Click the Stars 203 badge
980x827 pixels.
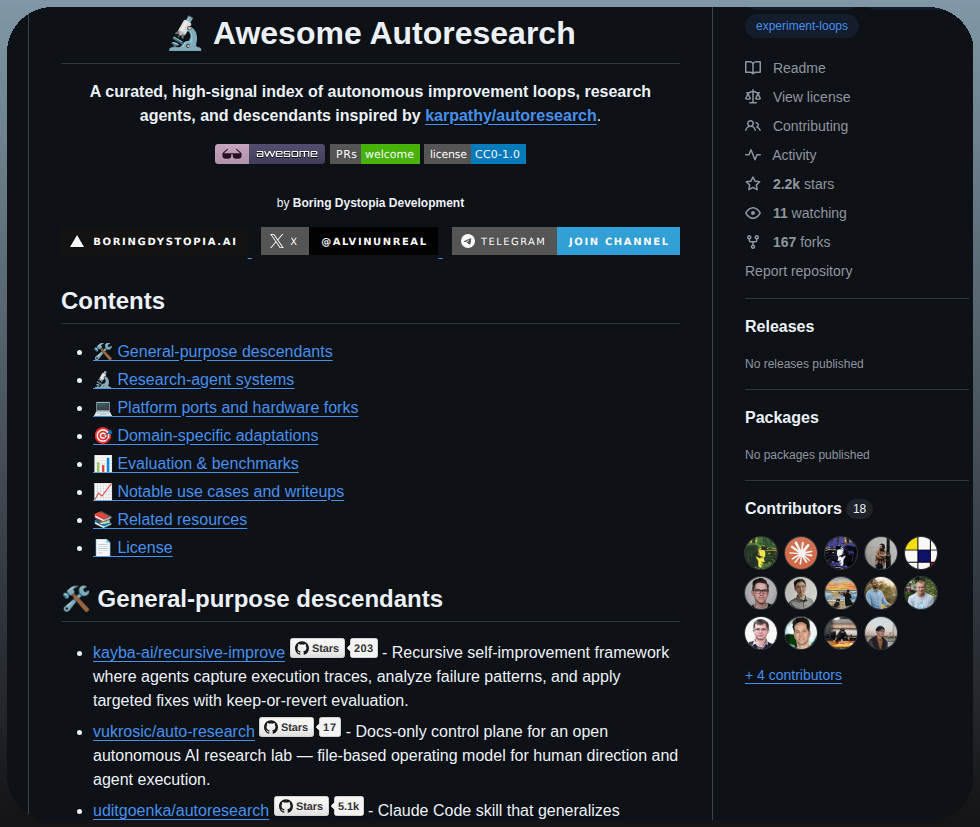tap(334, 648)
